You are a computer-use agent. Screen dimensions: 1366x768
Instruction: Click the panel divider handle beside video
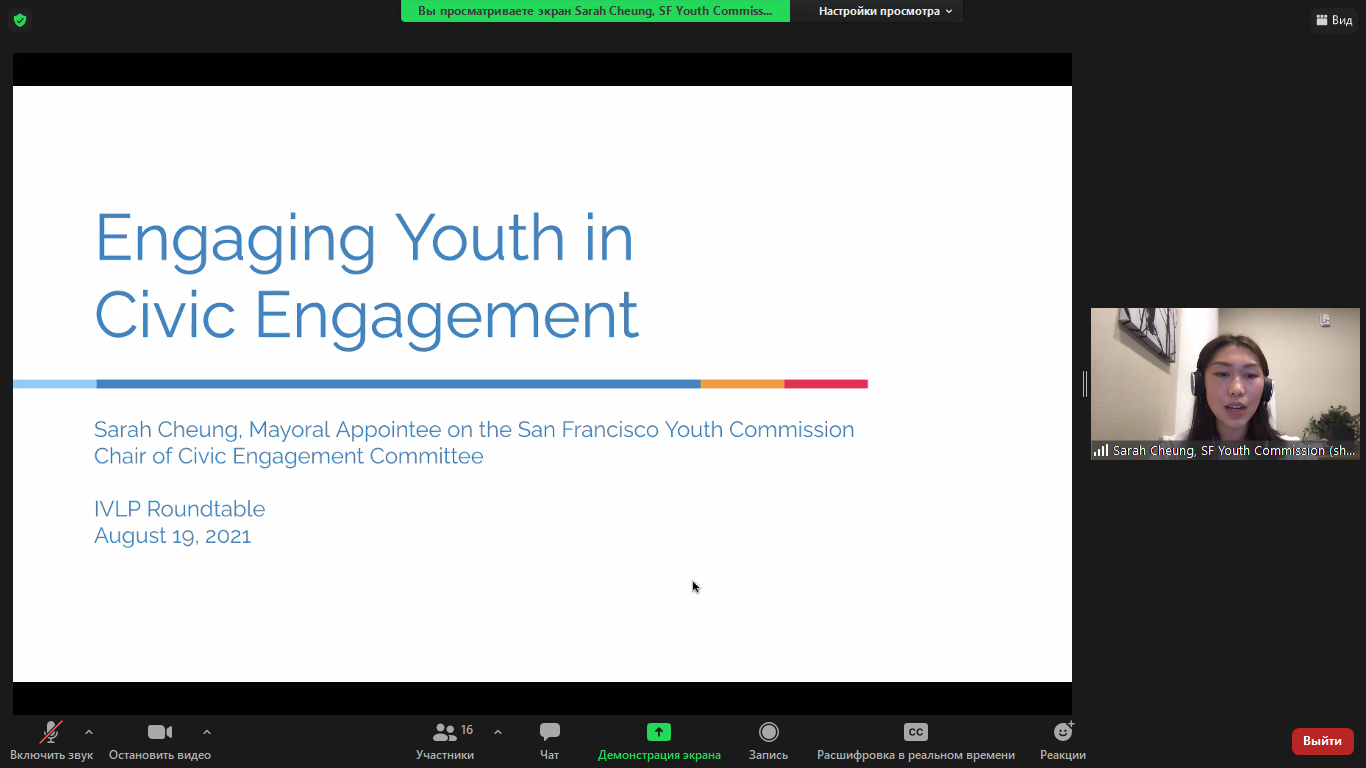[1084, 384]
